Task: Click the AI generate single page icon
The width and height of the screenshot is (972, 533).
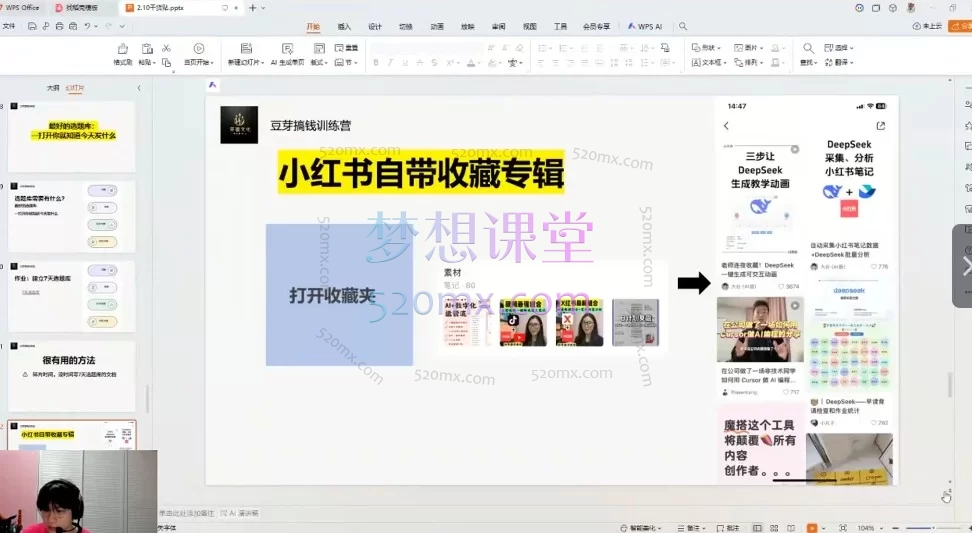Action: point(287,48)
